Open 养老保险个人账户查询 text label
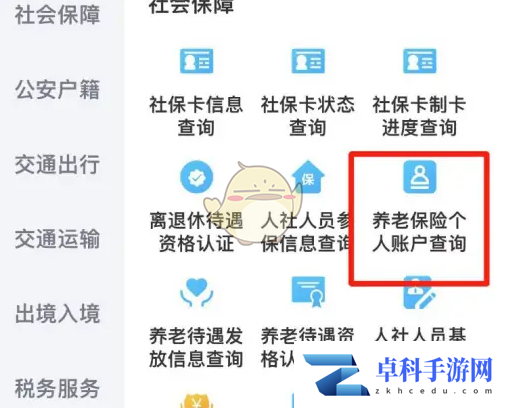Viewport: 506px width, 408px height. [419, 232]
